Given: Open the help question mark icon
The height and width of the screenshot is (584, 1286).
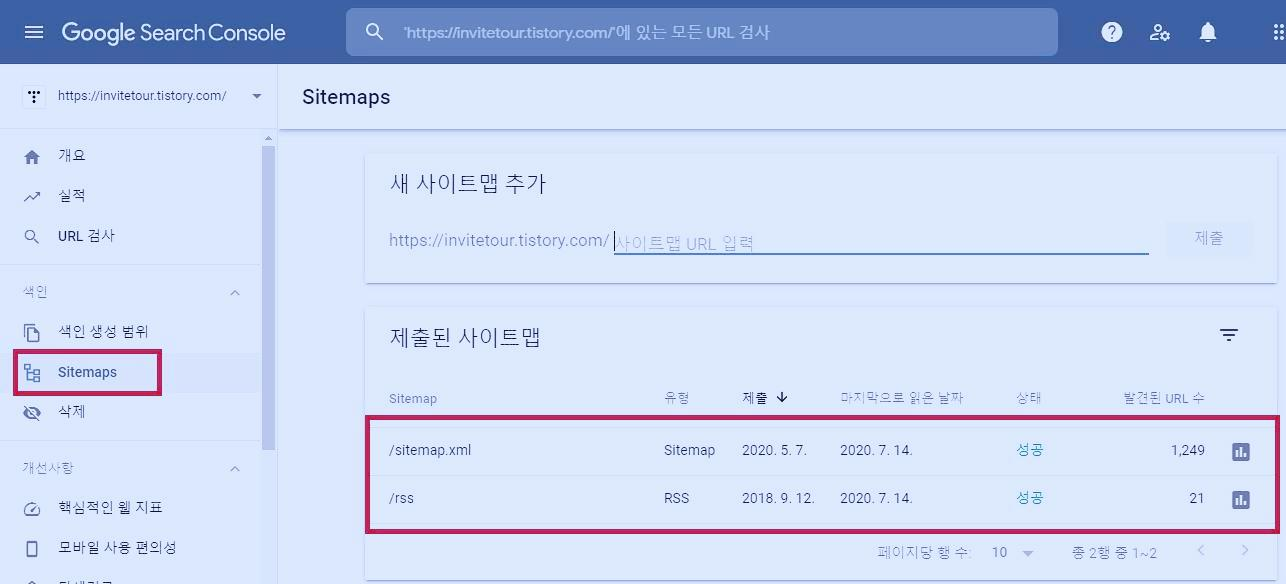Looking at the screenshot, I should coord(1111,32).
